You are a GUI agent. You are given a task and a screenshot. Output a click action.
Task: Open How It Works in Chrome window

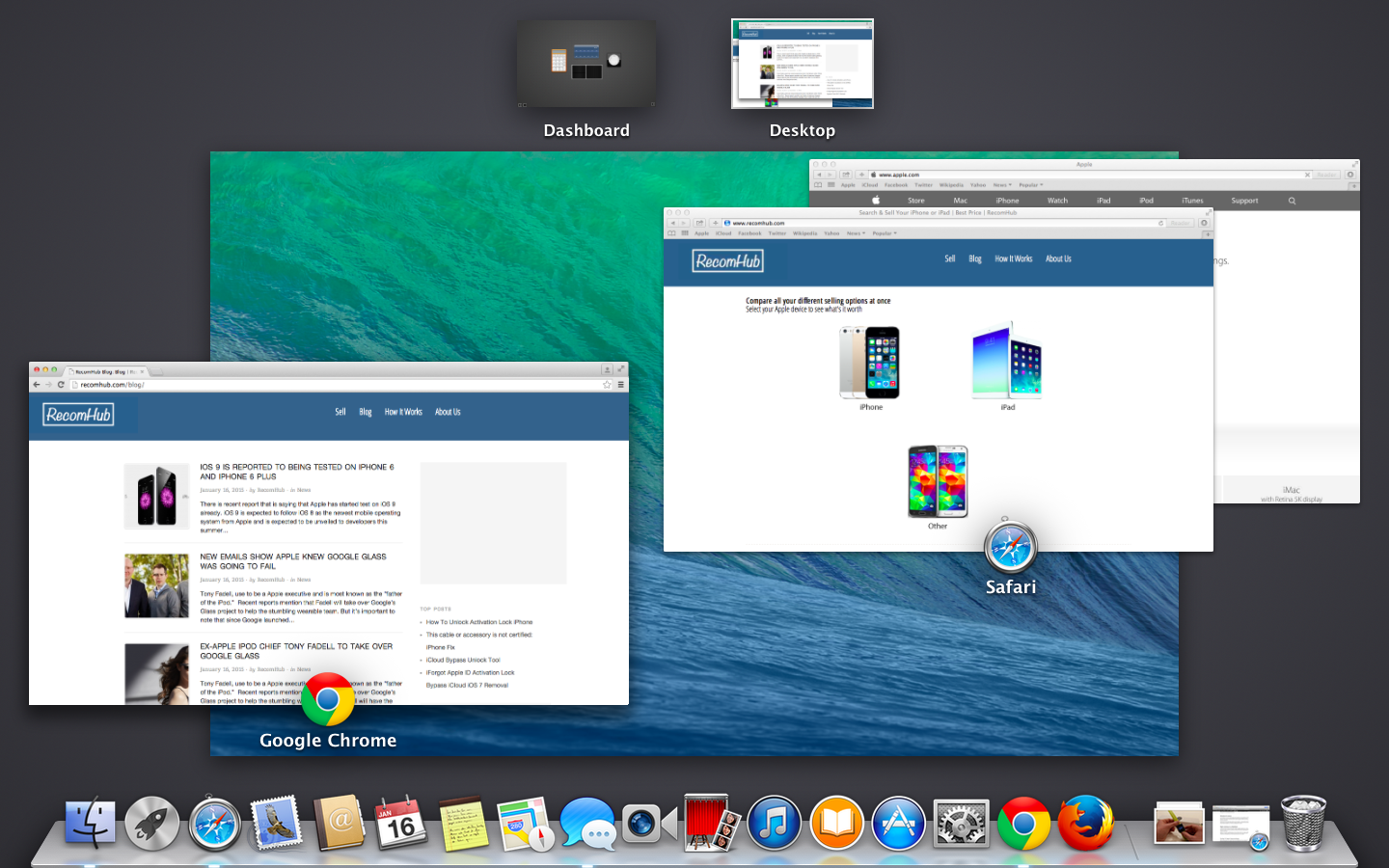coord(403,412)
